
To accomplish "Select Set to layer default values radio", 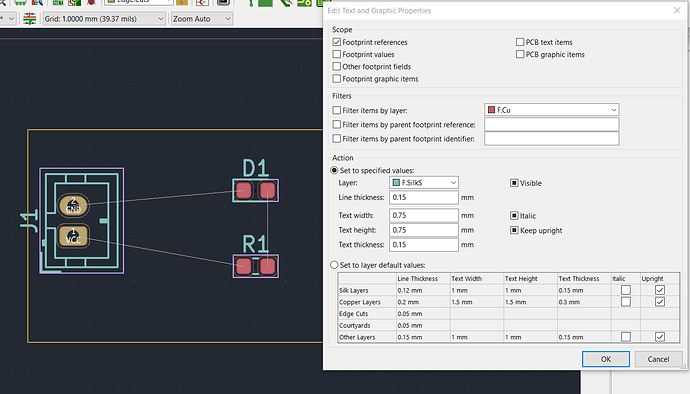I will [x=334, y=265].
